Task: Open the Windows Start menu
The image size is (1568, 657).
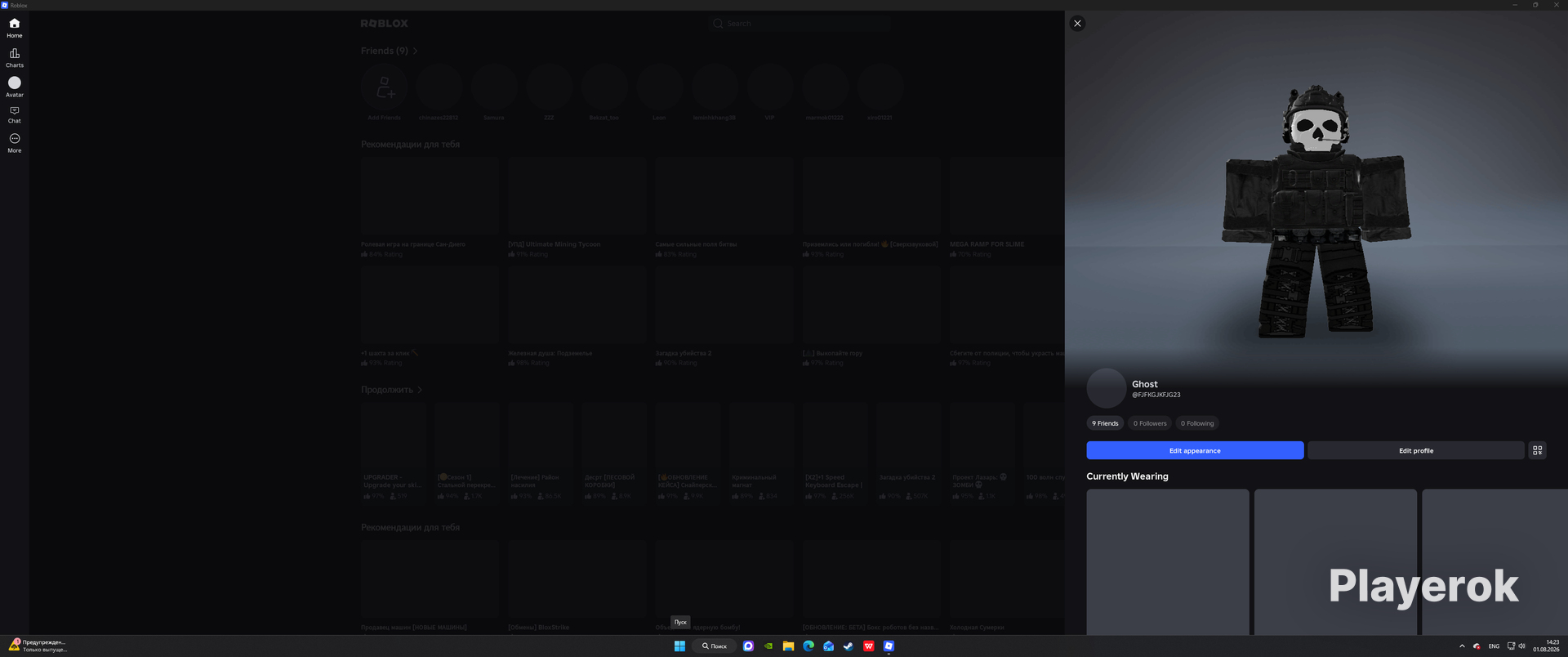Action: point(679,646)
